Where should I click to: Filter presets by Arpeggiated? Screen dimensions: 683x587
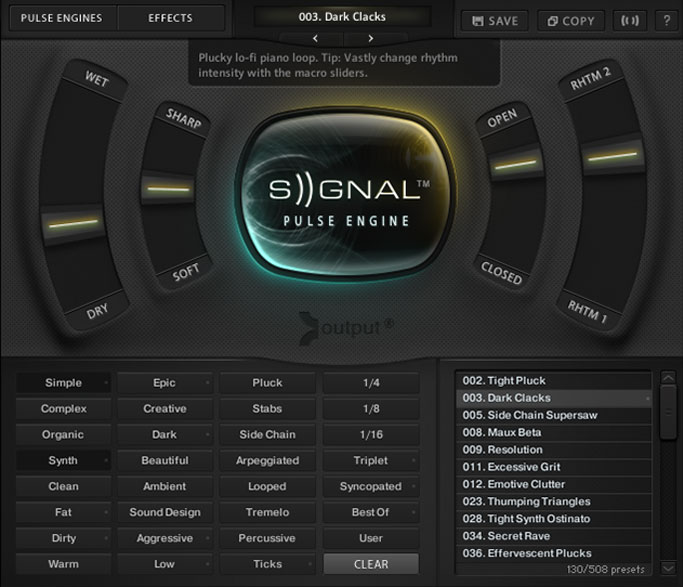pos(267,460)
